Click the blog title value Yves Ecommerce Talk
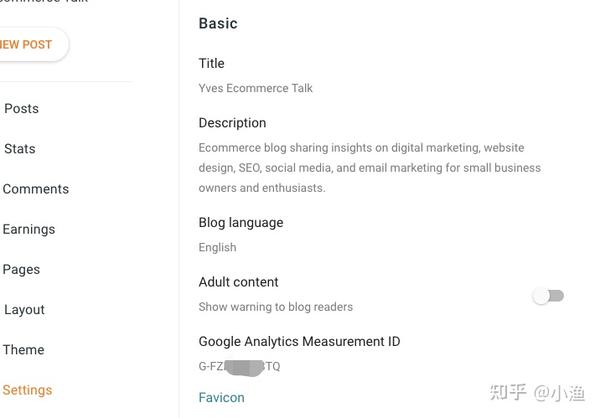This screenshot has height=418, width=600. 256,88
